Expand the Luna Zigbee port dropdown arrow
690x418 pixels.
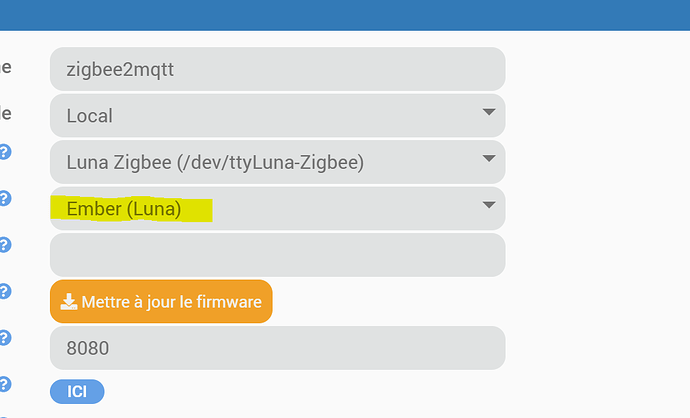[489, 158]
